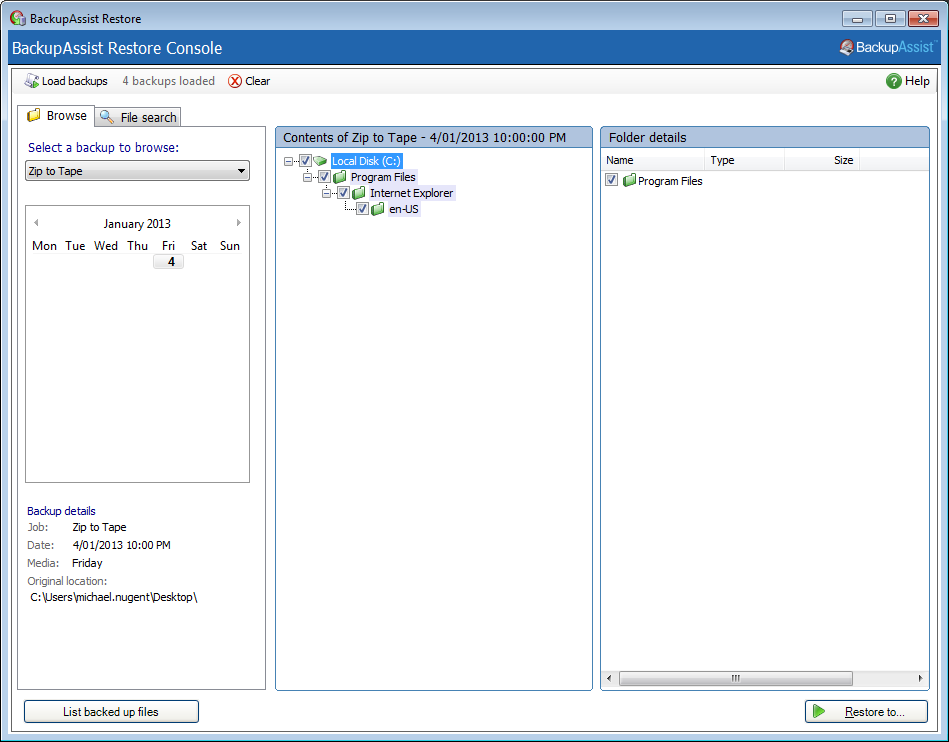Click the Media value Friday
Screen dimensions: 949x742
coord(87,563)
